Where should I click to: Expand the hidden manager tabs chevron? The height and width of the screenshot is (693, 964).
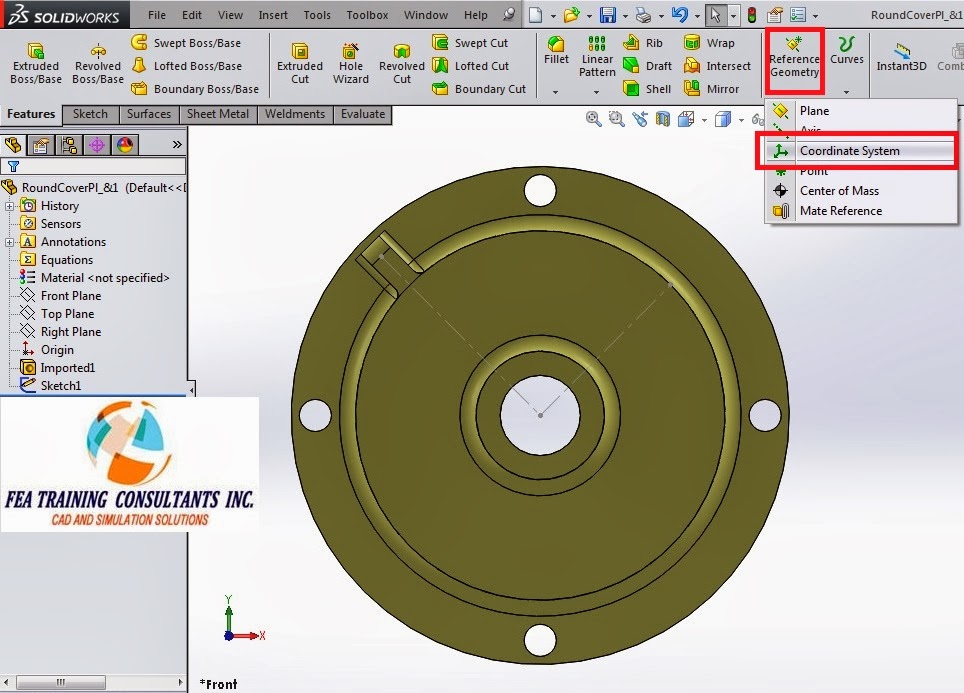177,145
